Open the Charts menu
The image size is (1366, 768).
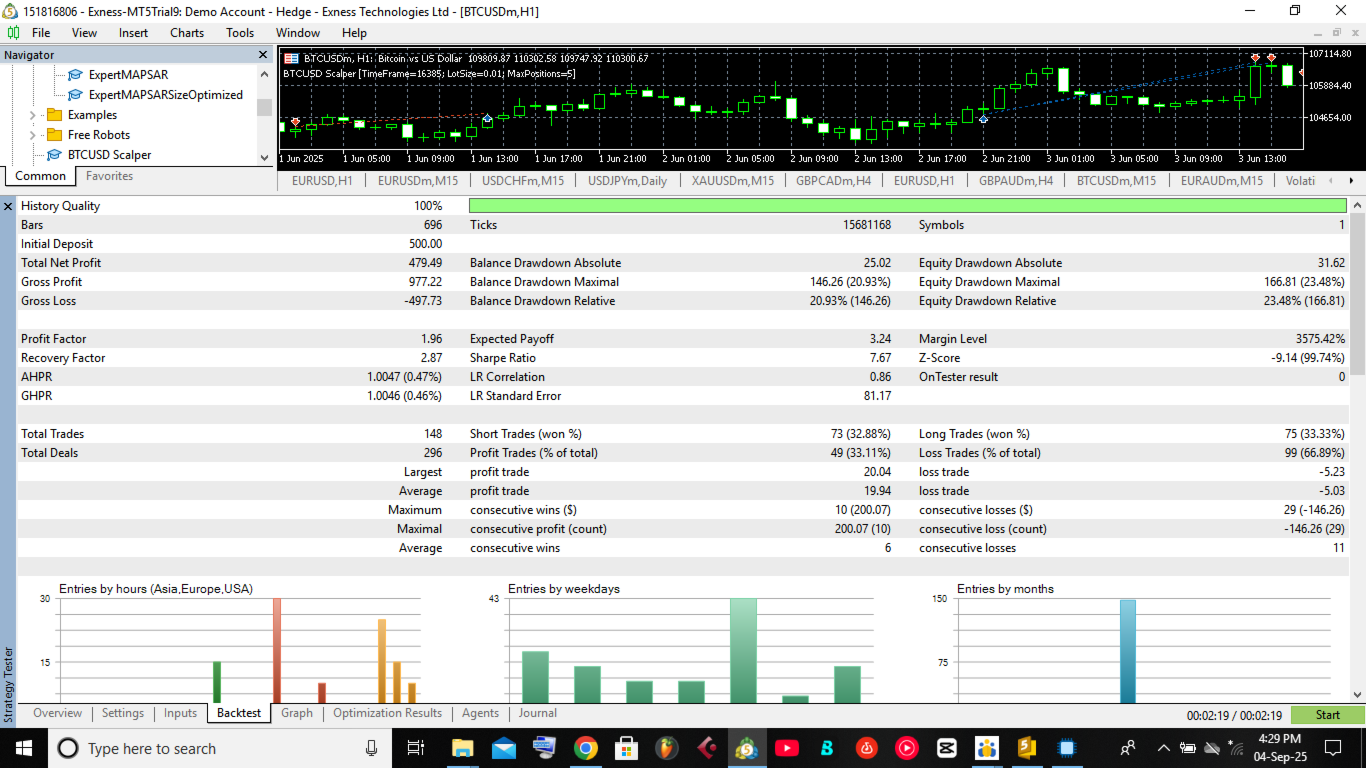[187, 33]
